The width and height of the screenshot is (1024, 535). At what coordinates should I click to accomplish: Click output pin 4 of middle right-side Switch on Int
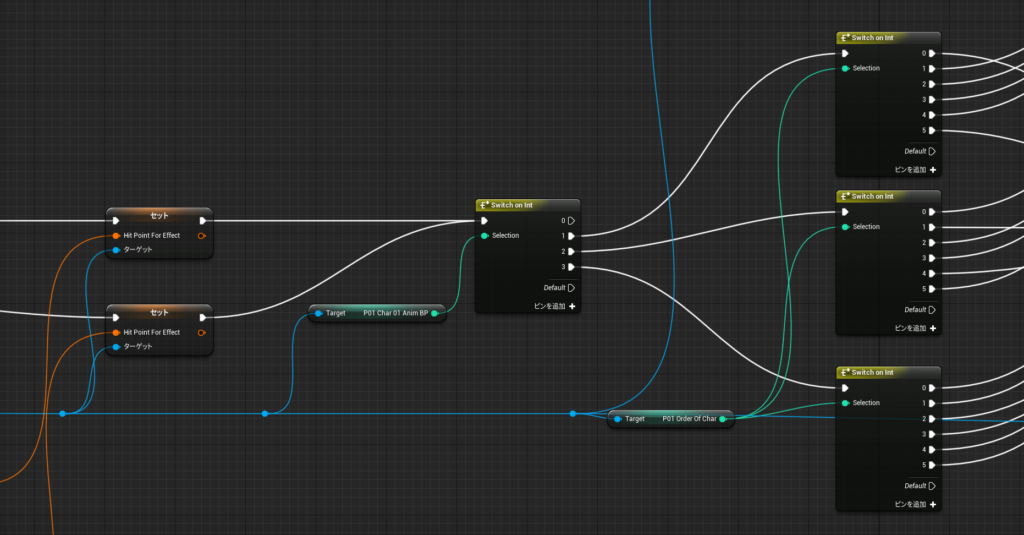932,274
